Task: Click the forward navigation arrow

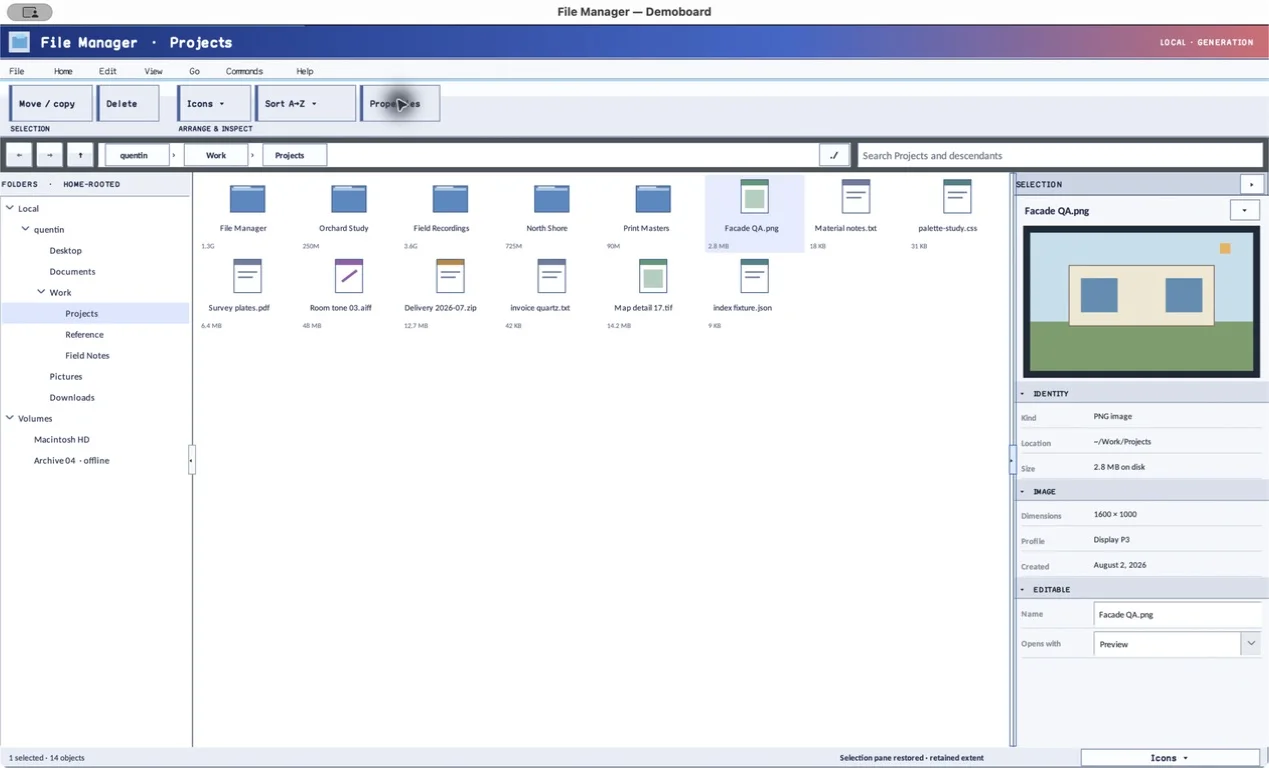Action: tap(49, 155)
